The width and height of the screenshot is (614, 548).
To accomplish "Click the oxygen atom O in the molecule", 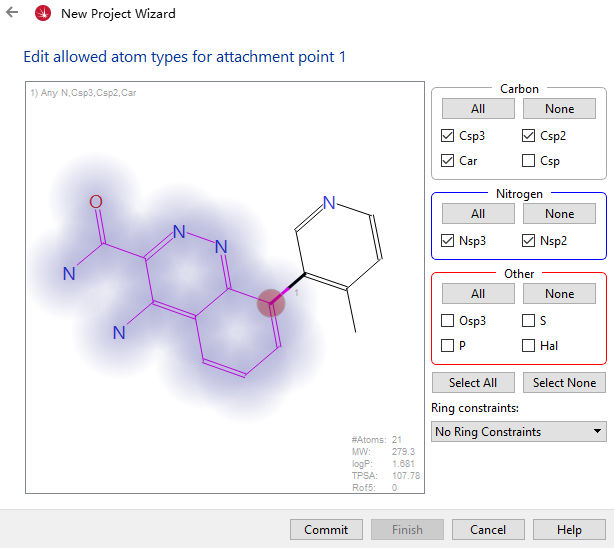I will point(96,202).
